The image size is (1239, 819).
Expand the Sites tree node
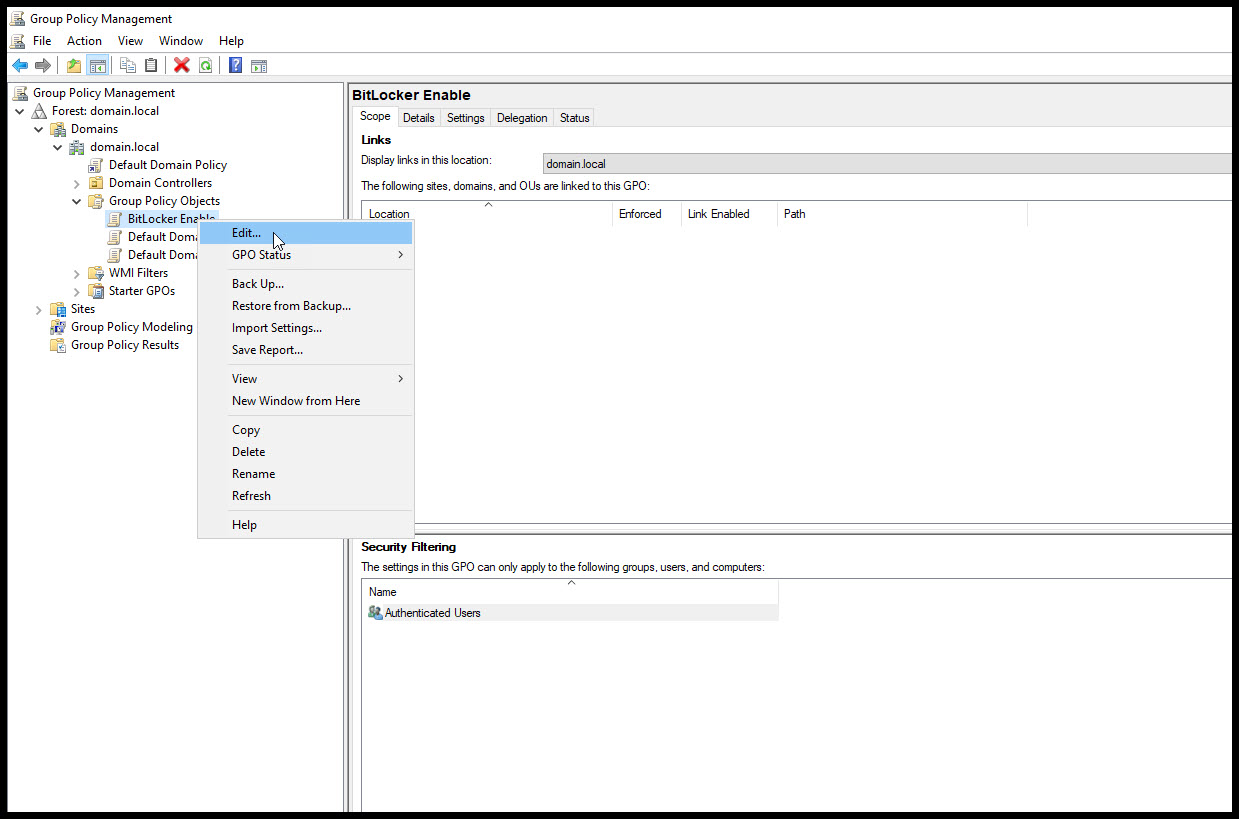point(38,308)
